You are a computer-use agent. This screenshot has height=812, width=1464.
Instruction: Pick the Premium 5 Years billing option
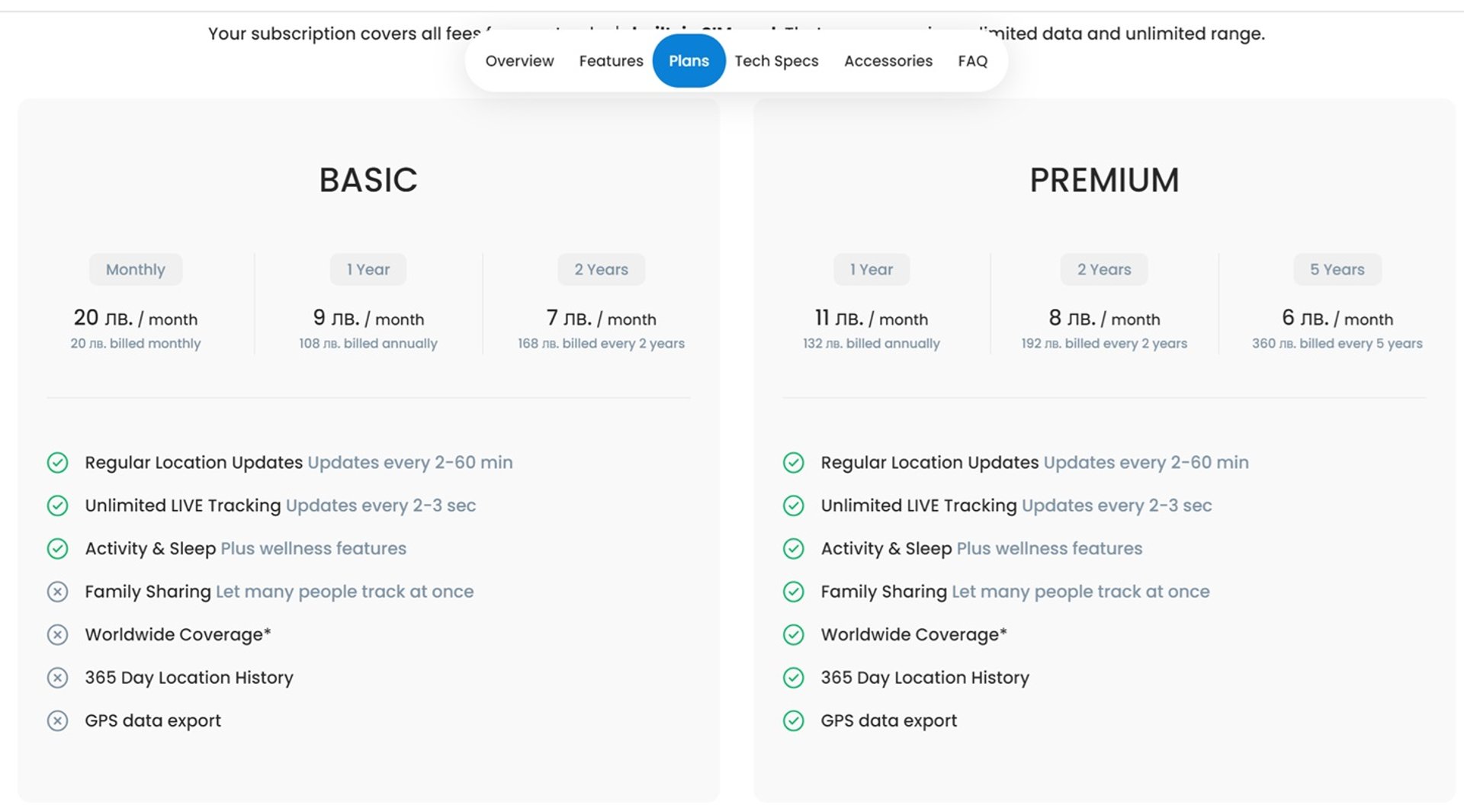tap(1337, 269)
